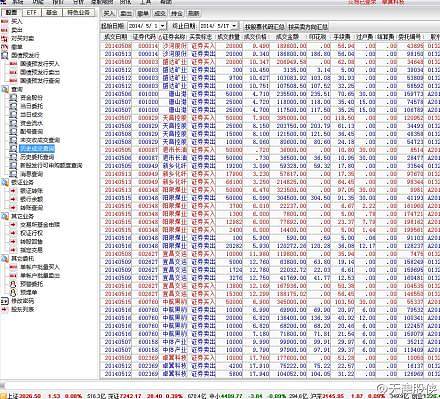Sort by the 证券名称 column header
440x399 pixels.
[173, 37]
